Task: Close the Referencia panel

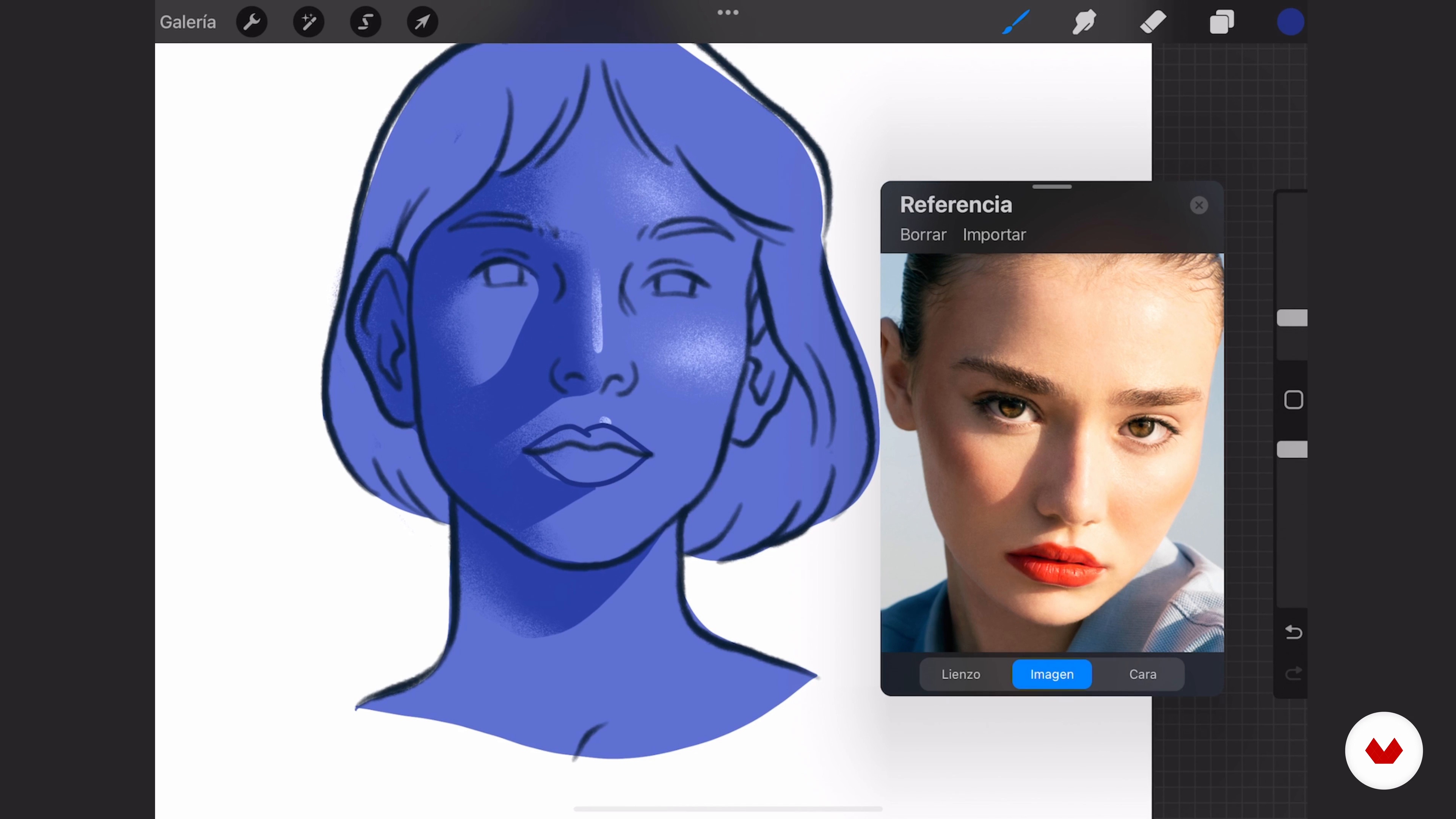Action: [1199, 205]
